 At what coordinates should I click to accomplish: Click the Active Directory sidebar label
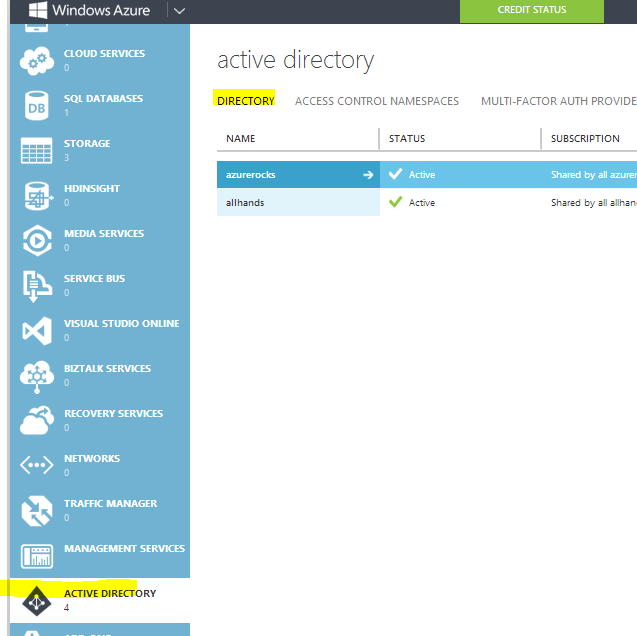[110, 594]
